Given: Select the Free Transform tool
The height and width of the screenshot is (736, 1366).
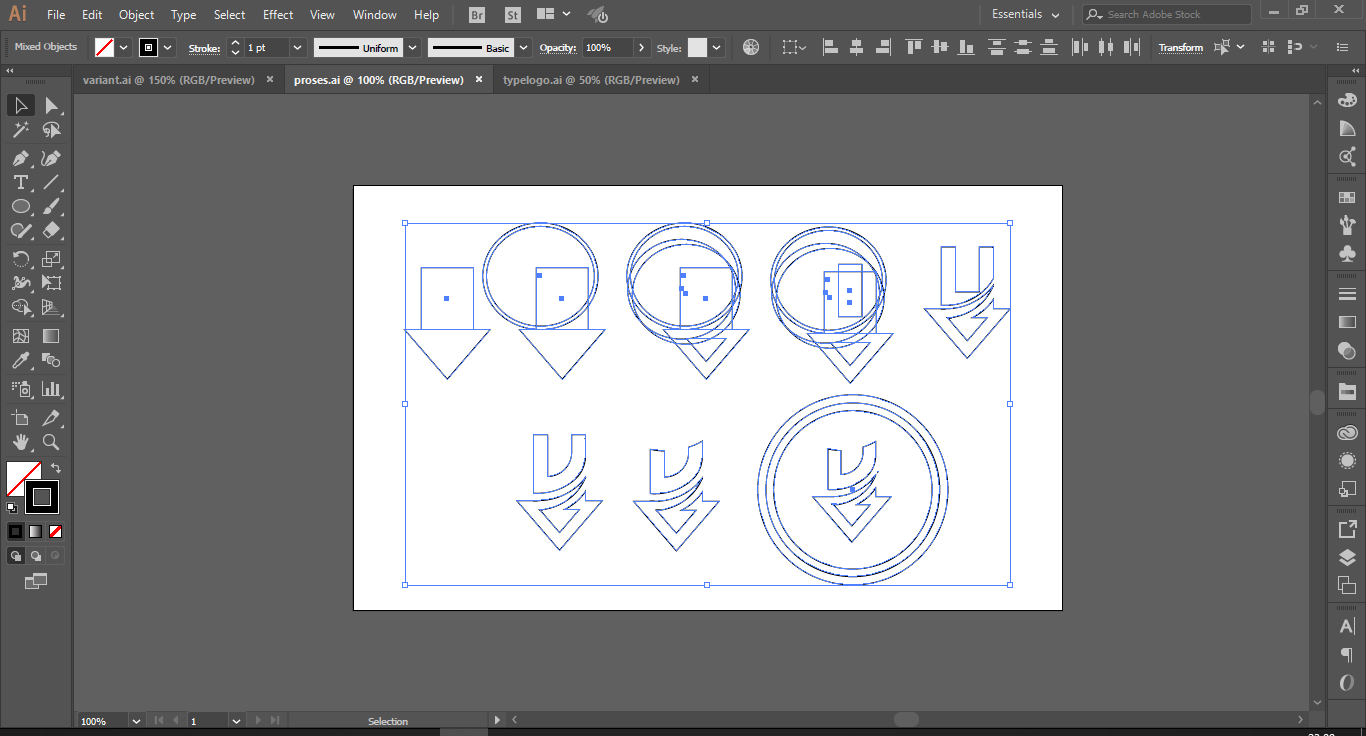Looking at the screenshot, I should pyautogui.click(x=52, y=283).
